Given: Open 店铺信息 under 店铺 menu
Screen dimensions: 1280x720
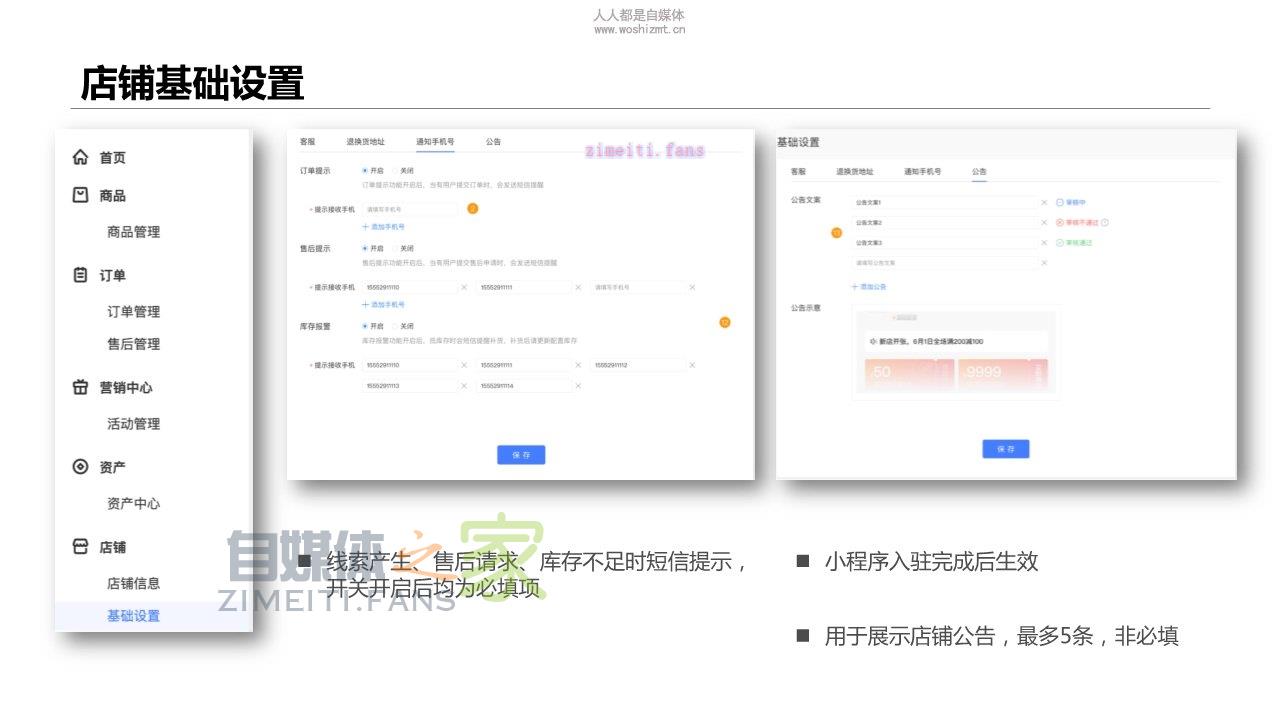Looking at the screenshot, I should (133, 584).
